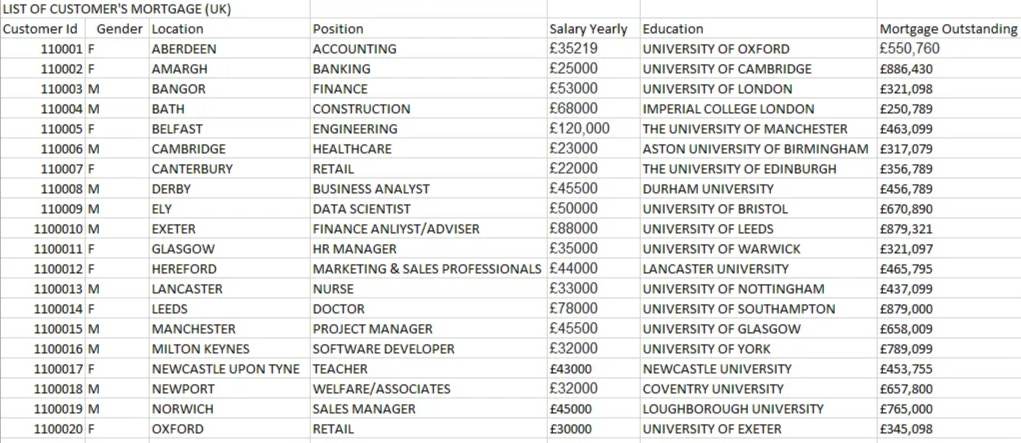Select the IMPERIAL COLLEGE LONDON cell
Image resolution: width=1021 pixels, height=443 pixels.
pyautogui.click(x=721, y=109)
